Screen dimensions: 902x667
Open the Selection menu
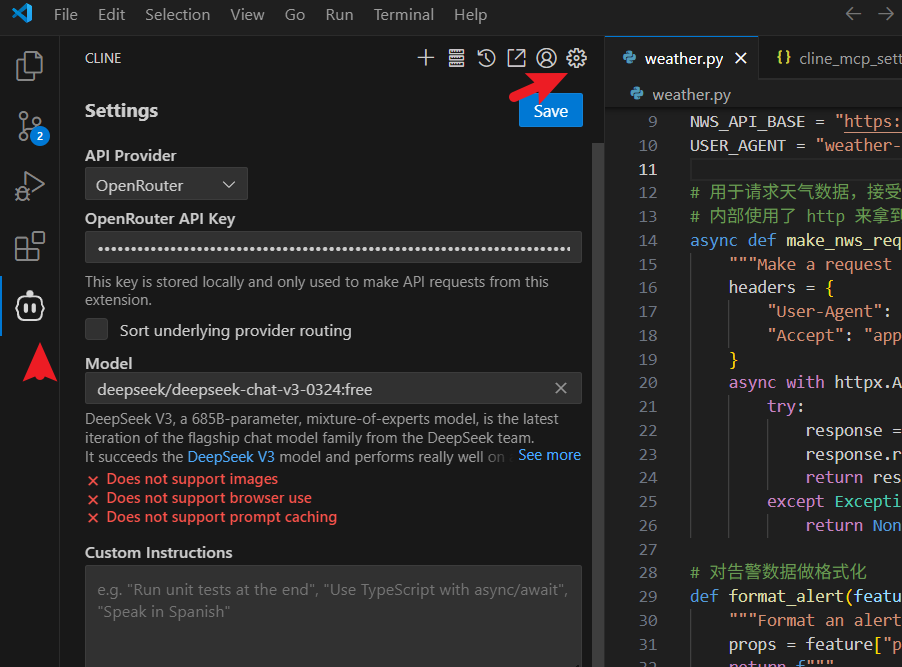[x=177, y=14]
